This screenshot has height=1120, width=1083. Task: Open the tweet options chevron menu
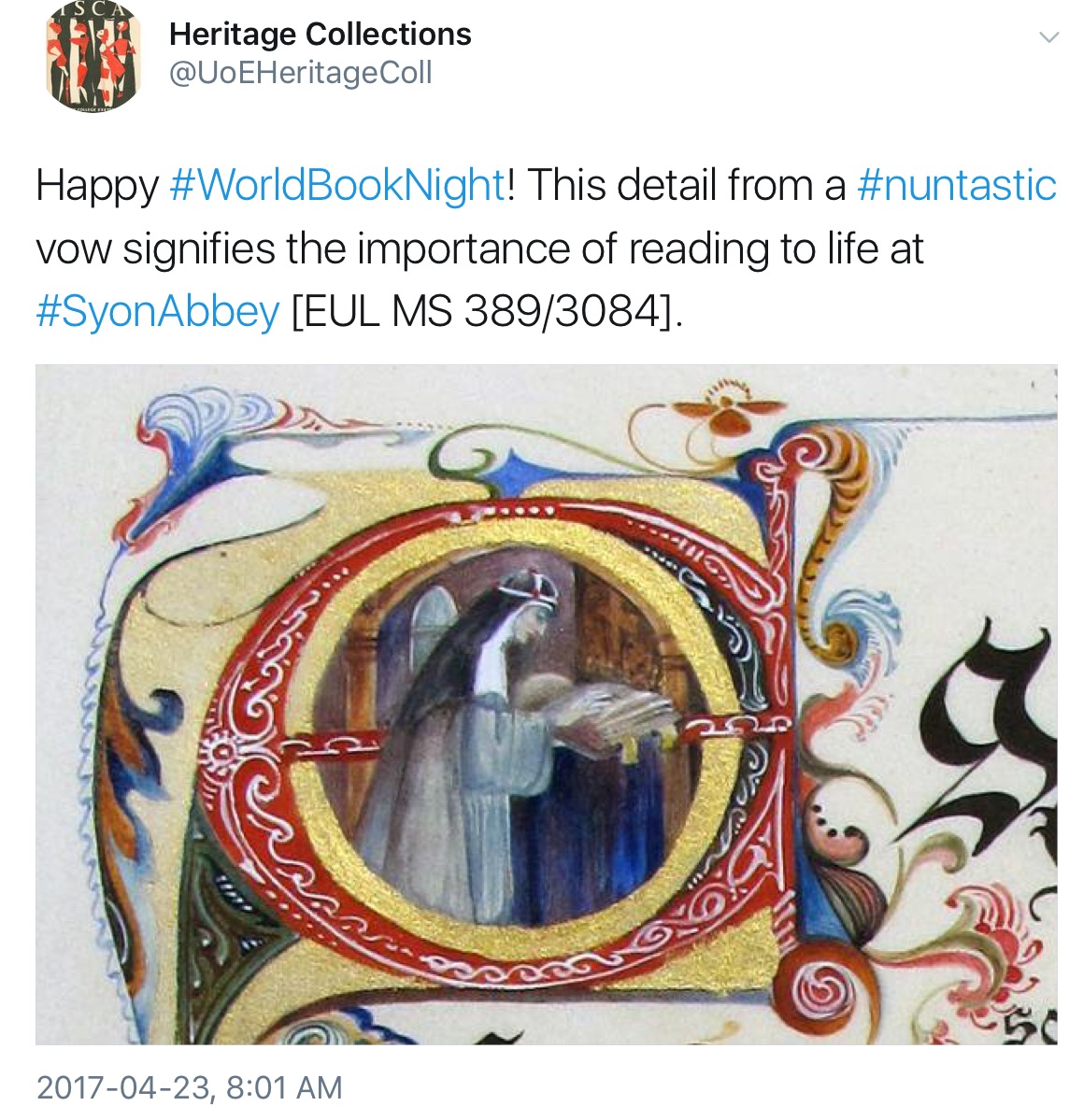click(1048, 37)
